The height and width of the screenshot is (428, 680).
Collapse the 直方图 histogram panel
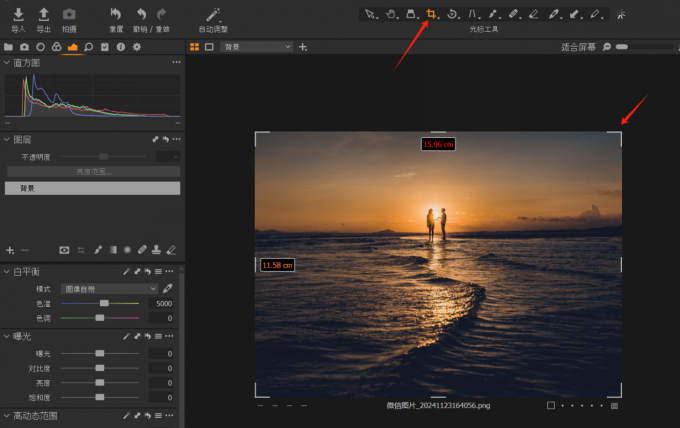pos(7,63)
